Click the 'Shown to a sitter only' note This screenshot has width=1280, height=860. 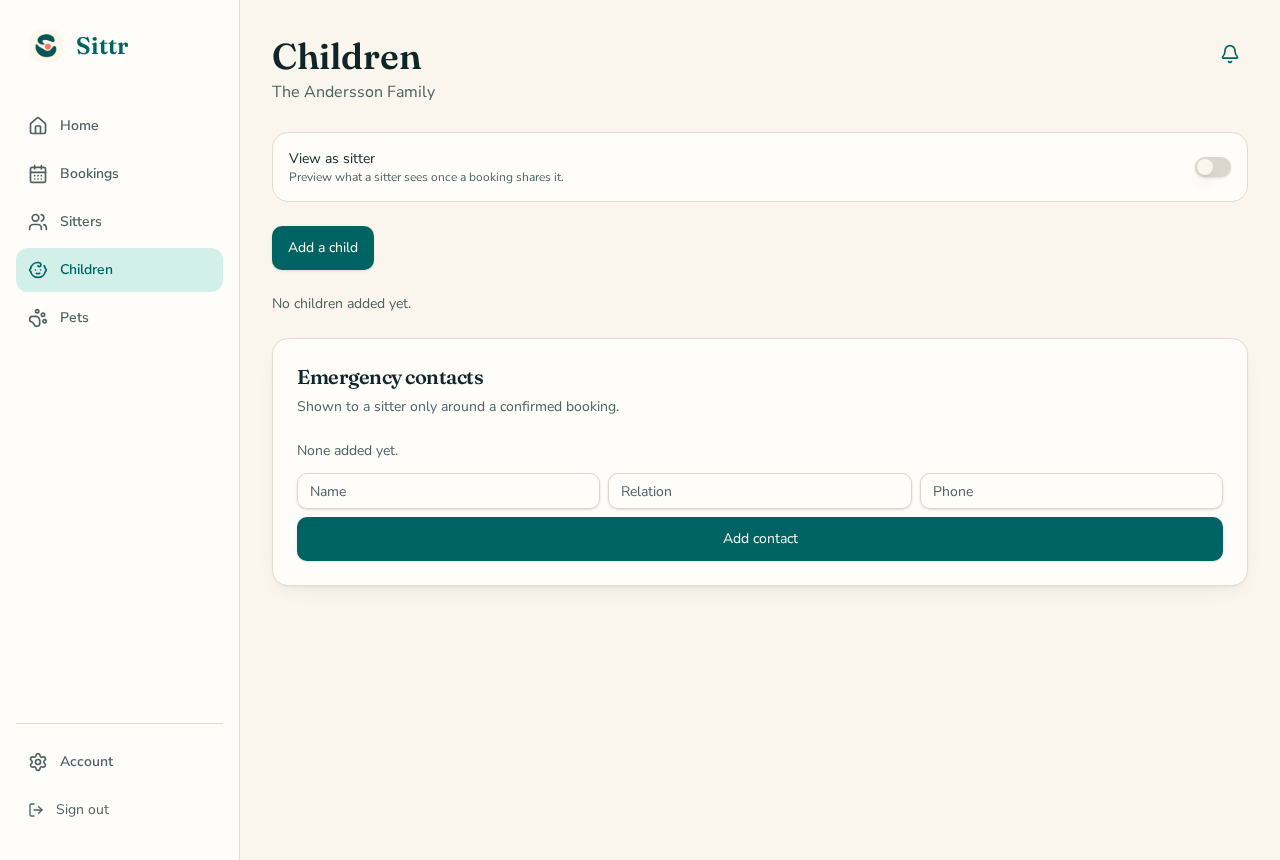coord(458,407)
